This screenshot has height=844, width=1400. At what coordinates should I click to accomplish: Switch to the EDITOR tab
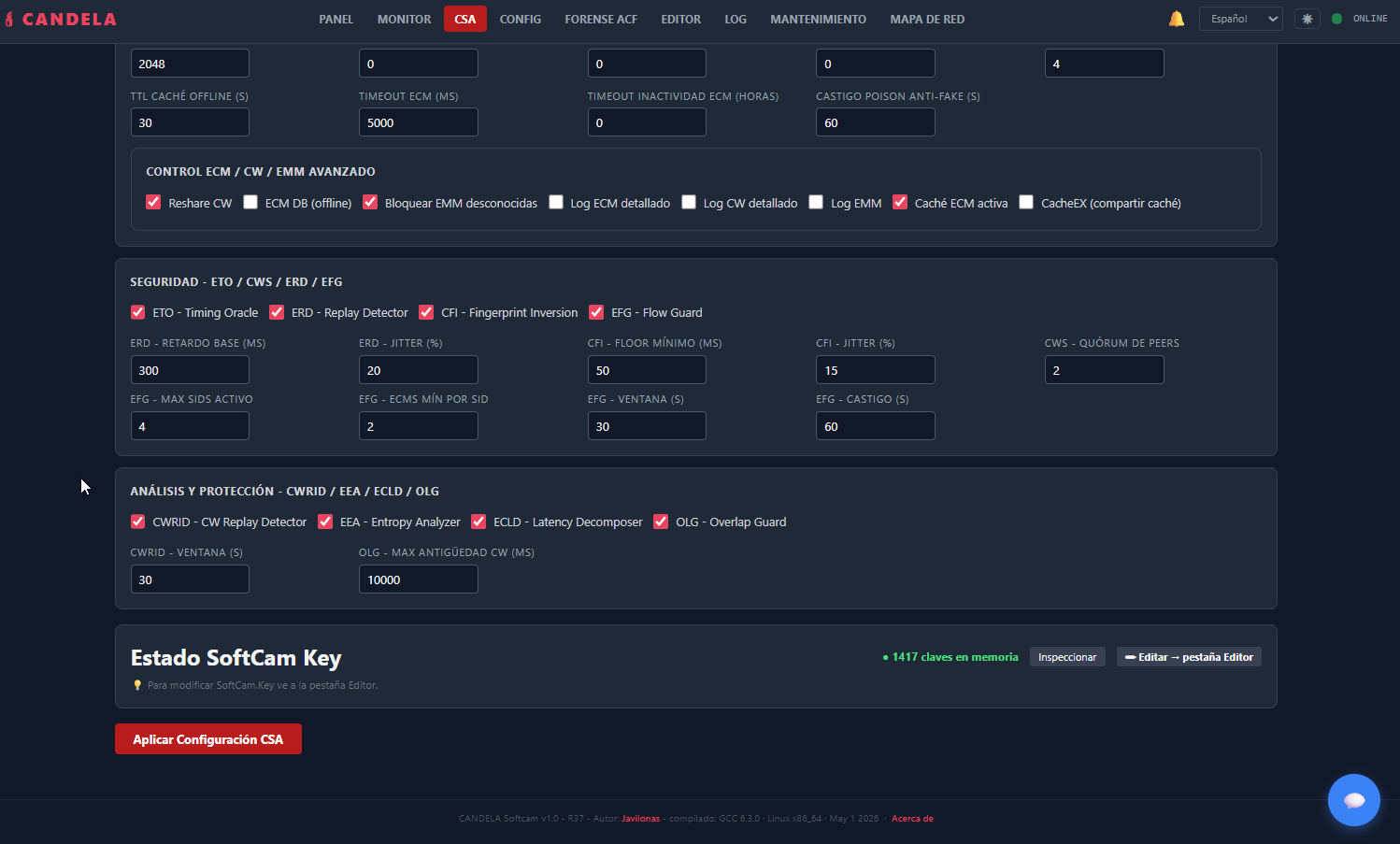[681, 19]
